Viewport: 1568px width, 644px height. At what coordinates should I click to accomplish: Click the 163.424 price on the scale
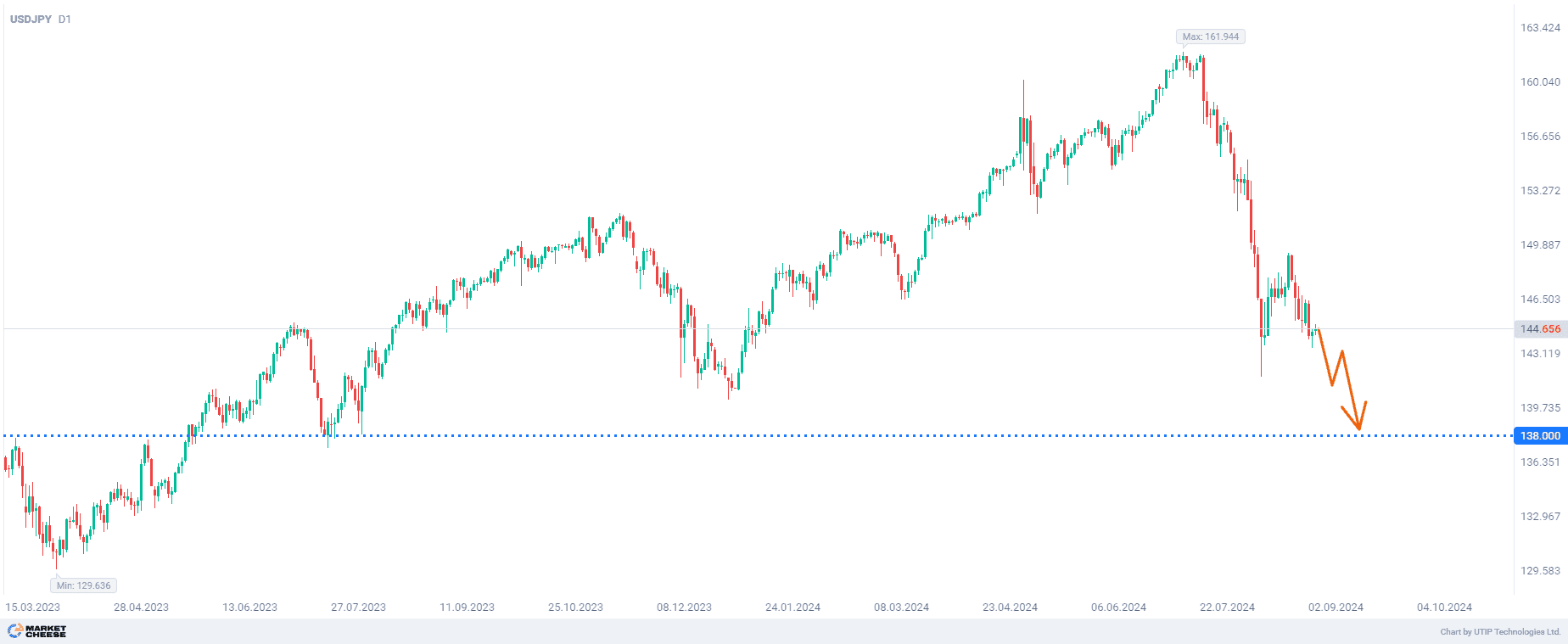click(1540, 28)
